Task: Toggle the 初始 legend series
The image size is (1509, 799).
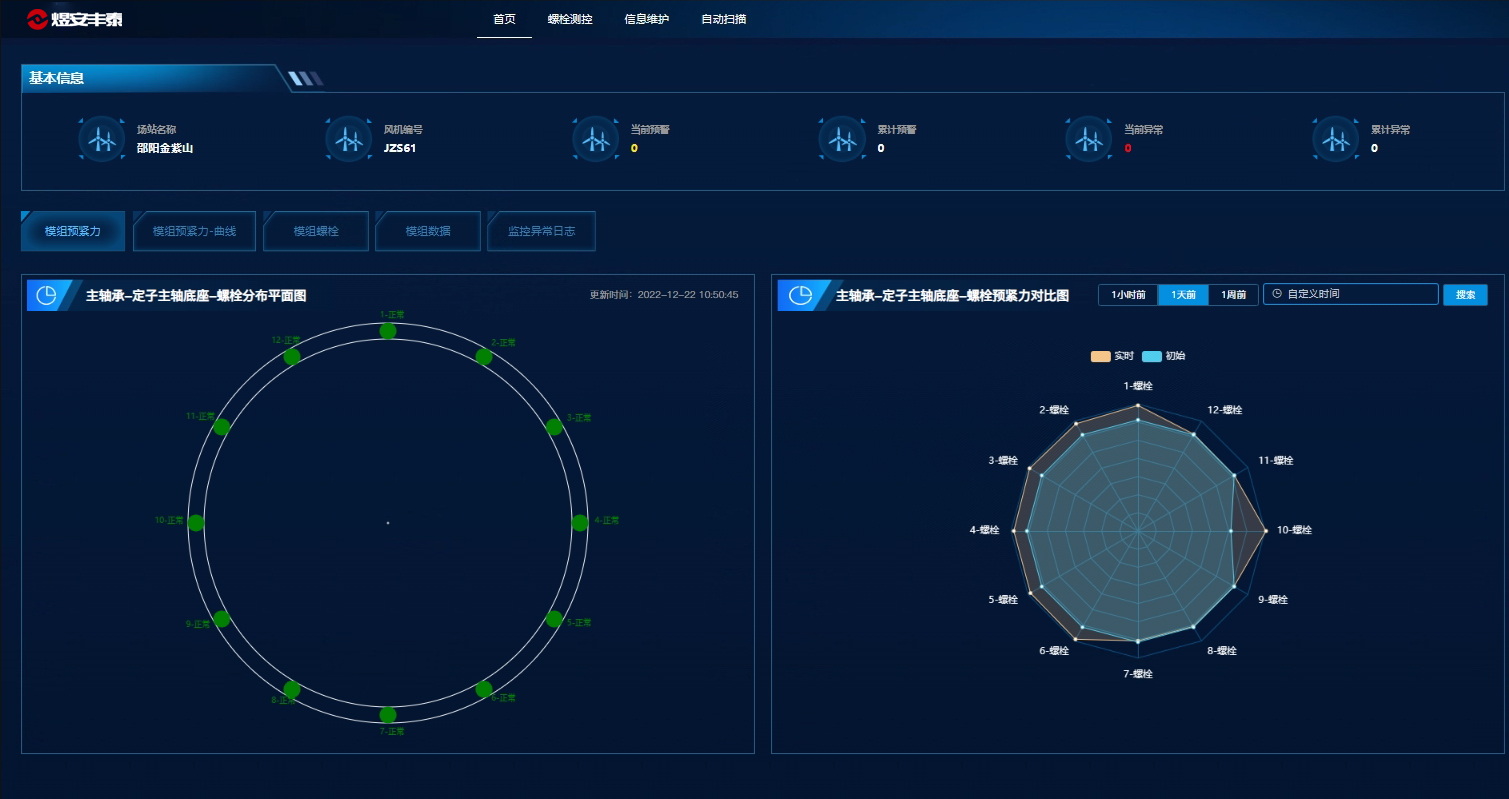Action: pos(1163,356)
